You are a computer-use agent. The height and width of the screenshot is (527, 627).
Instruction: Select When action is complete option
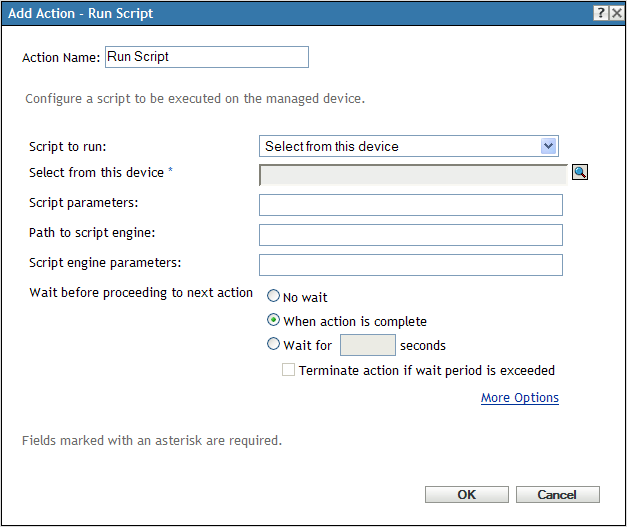(x=273, y=321)
